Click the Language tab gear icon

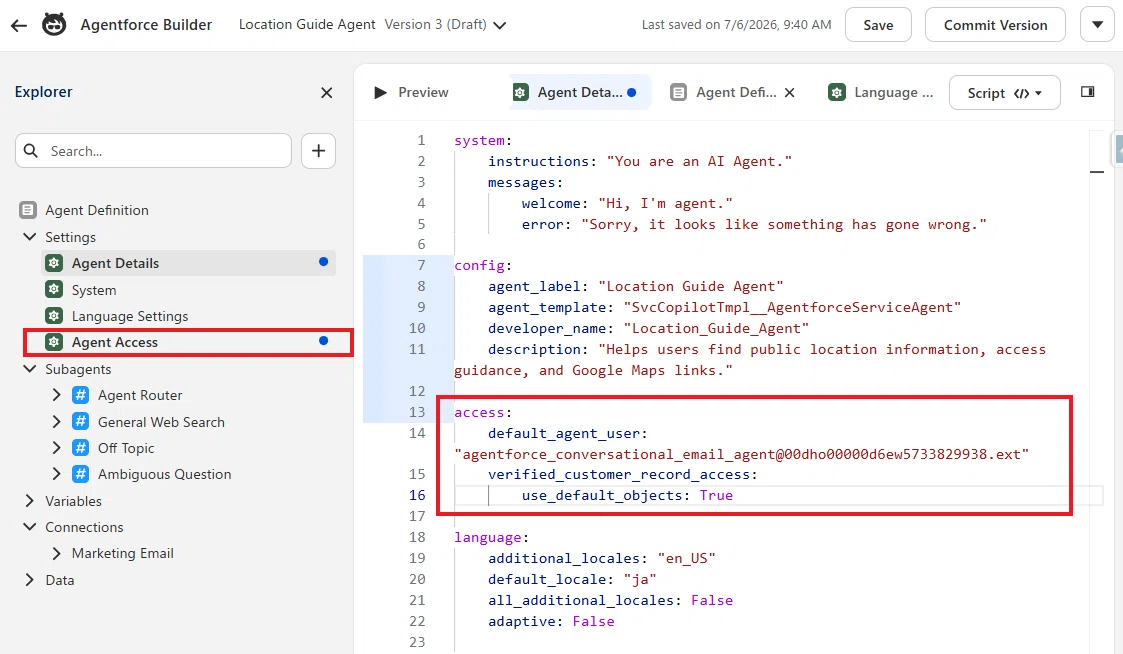click(837, 92)
